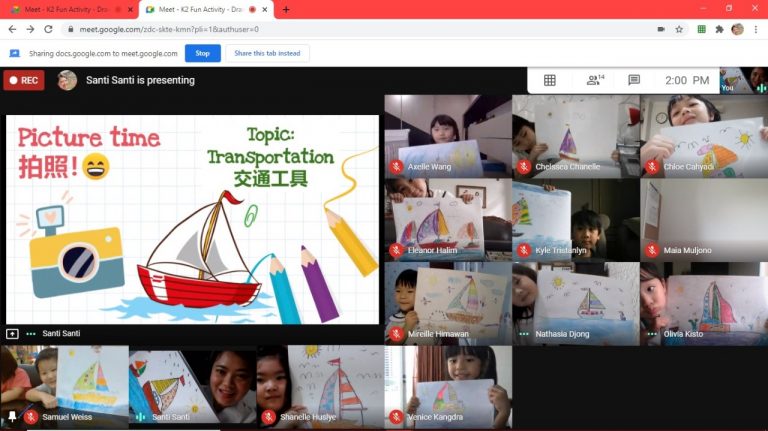768x431 pixels.
Task: Select Chloe Cahyadi's video tile
Action: (x=703, y=135)
